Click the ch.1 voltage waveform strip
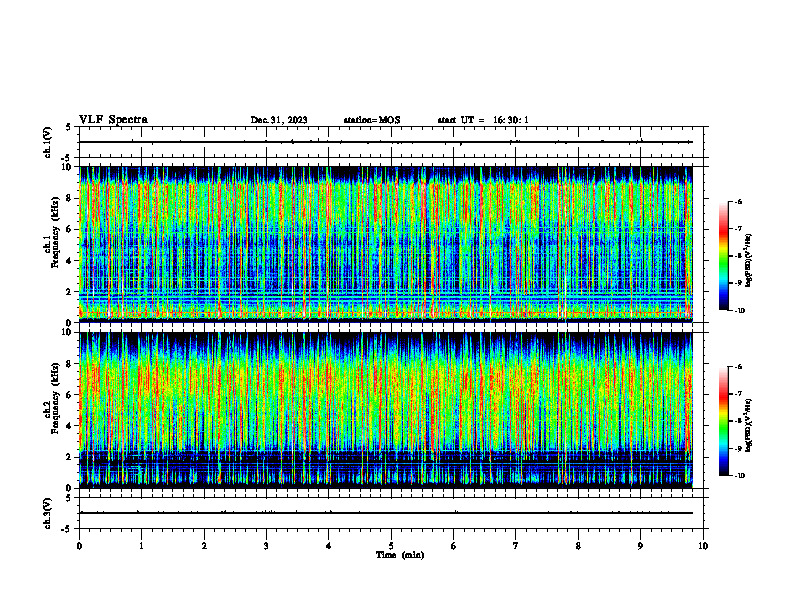 393,142
